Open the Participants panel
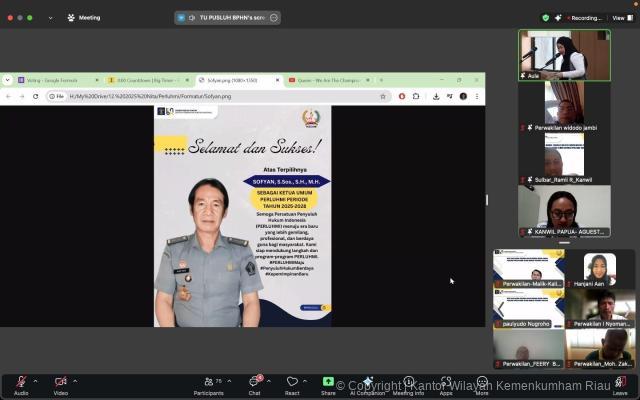 click(208, 382)
